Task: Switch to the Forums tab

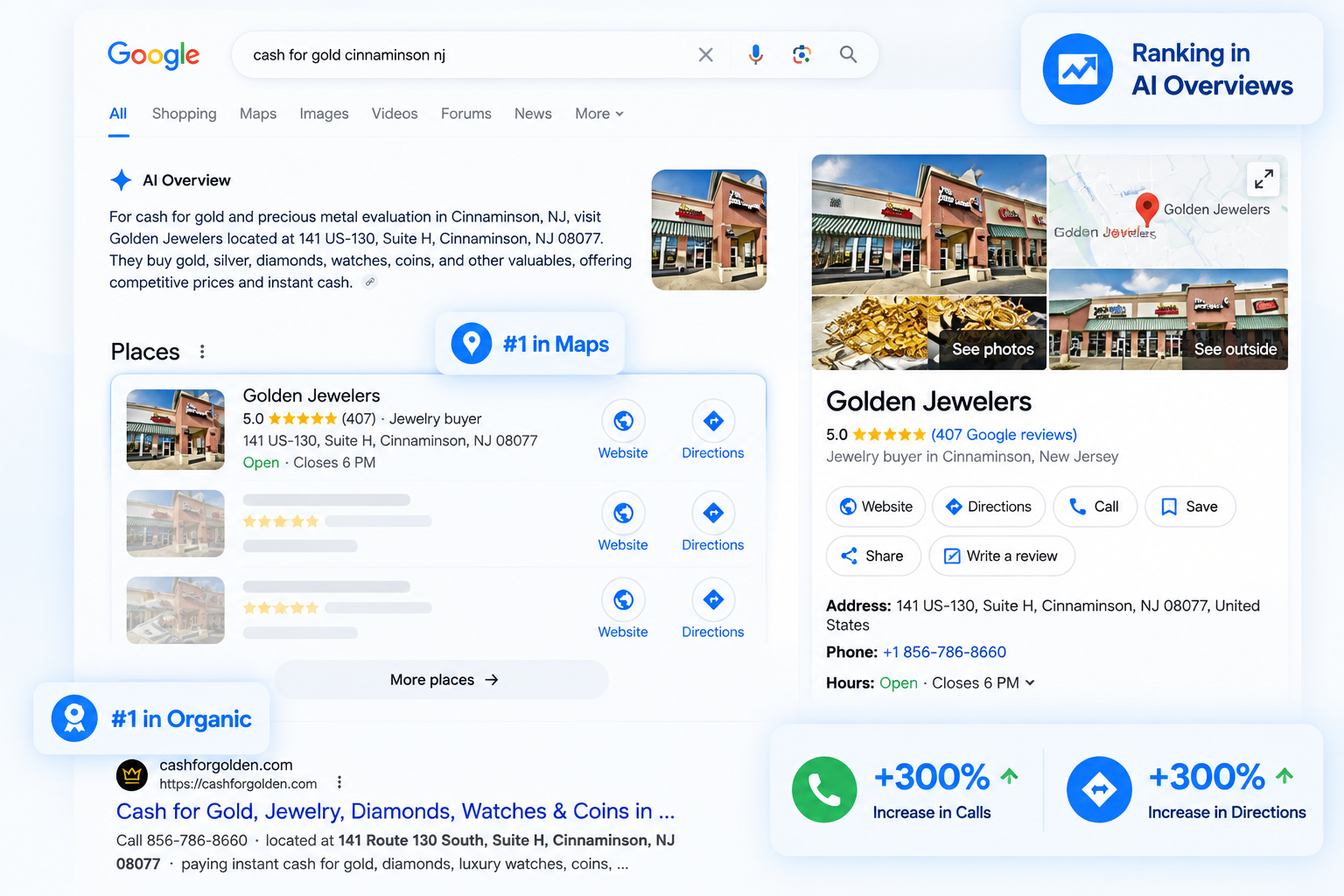Action: click(466, 114)
